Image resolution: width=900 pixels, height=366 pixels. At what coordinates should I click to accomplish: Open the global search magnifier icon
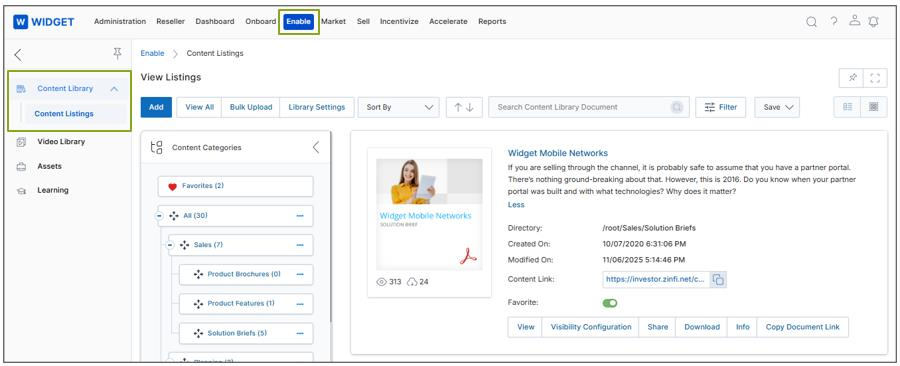tap(812, 22)
